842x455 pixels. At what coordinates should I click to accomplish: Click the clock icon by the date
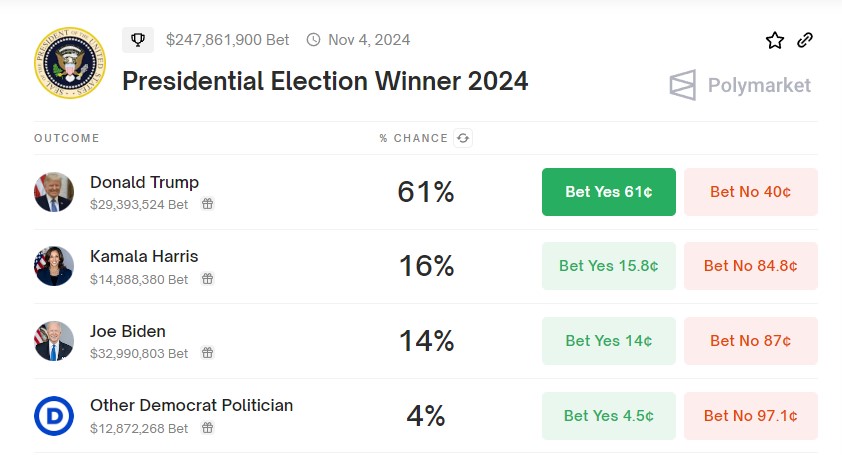tap(313, 40)
